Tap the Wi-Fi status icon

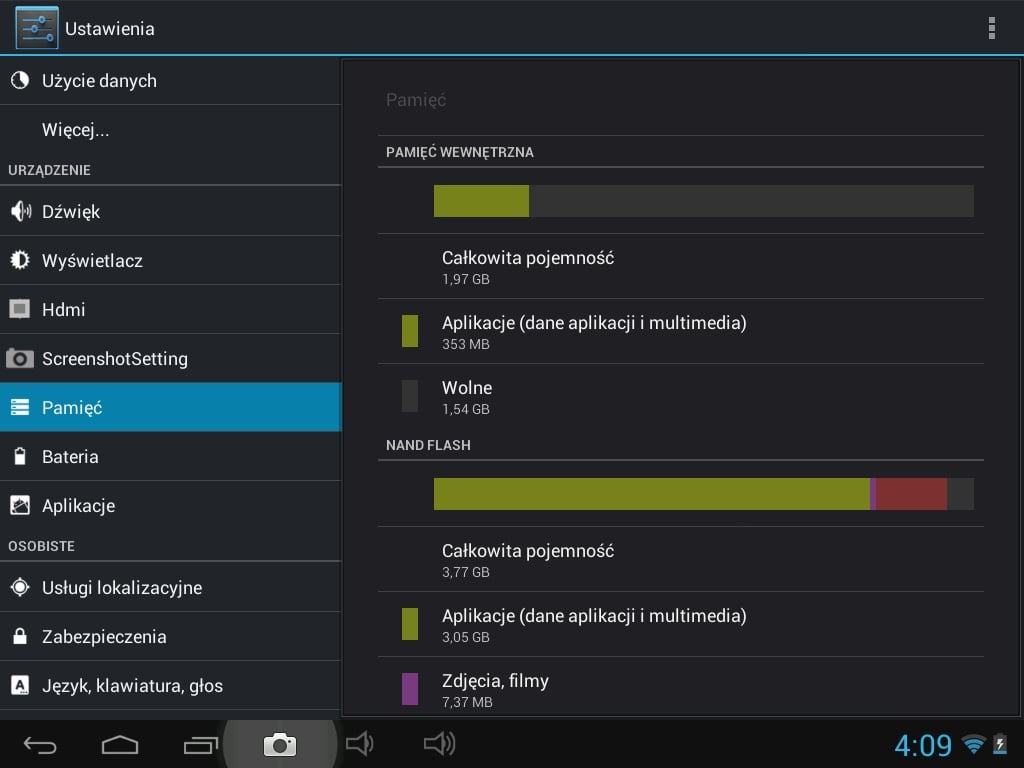pos(974,744)
